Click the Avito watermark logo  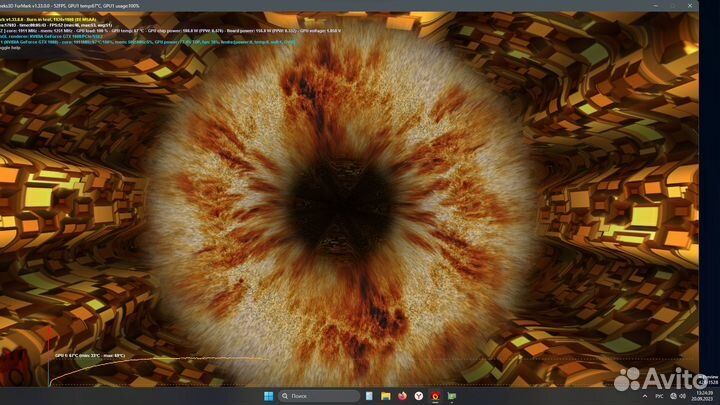[x=660, y=378]
